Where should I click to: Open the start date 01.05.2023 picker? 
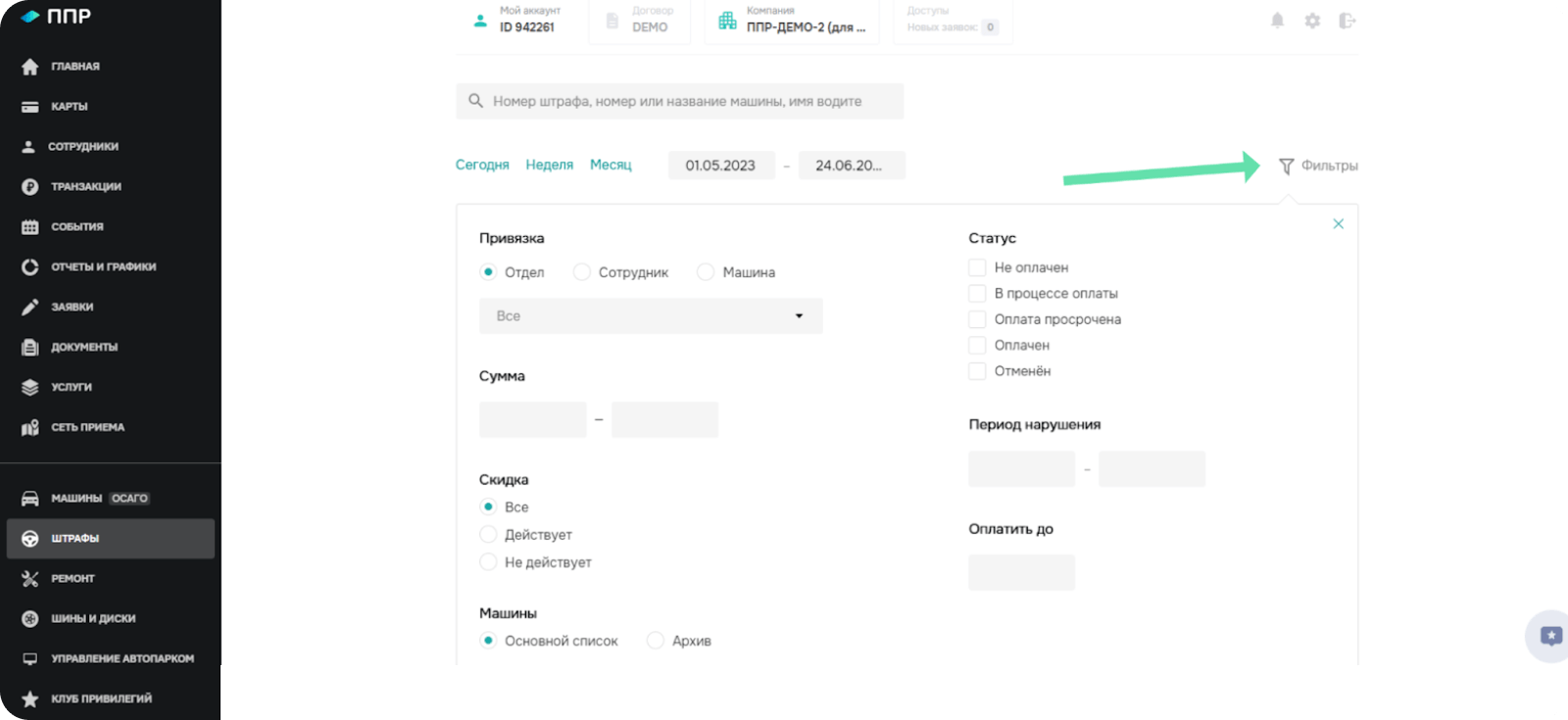point(720,166)
